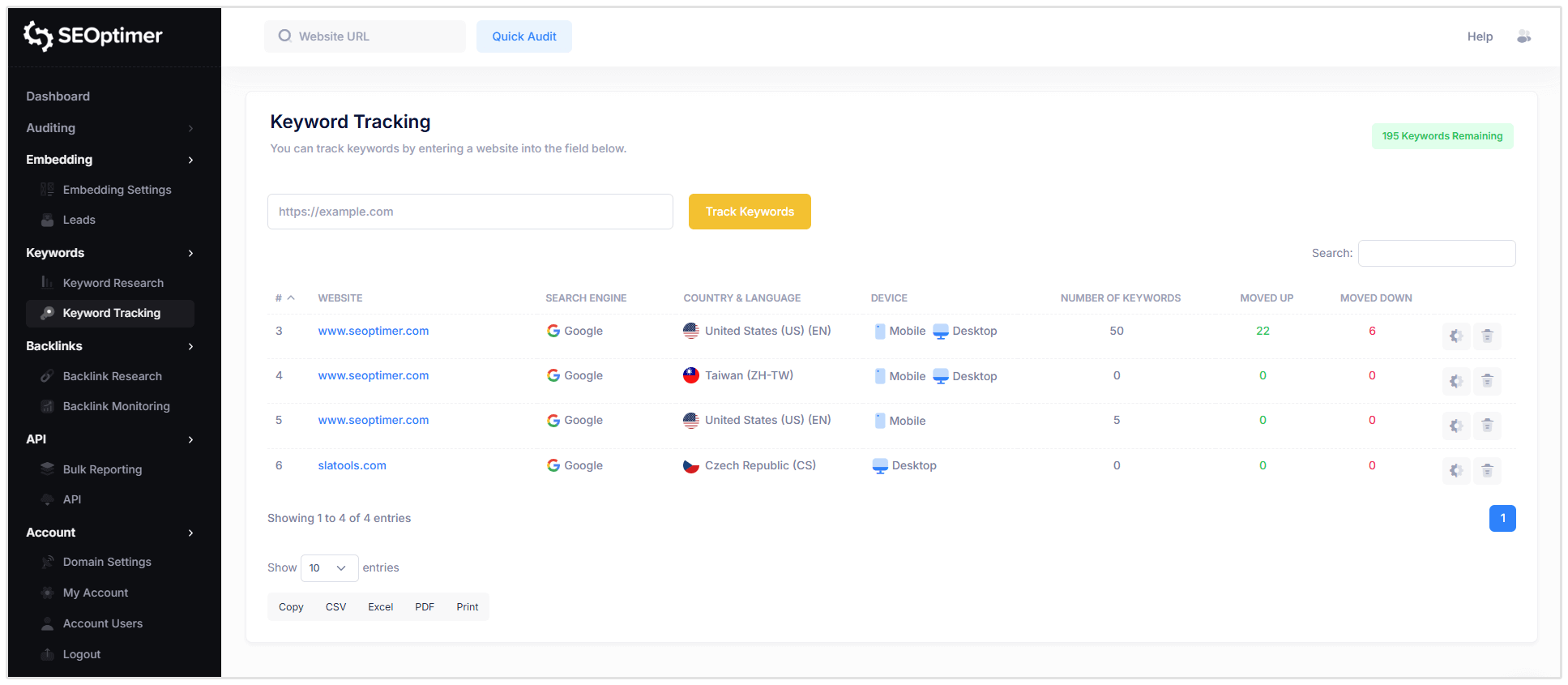Export table as PDF
Screen dimensions: 1568x685
pyautogui.click(x=425, y=607)
